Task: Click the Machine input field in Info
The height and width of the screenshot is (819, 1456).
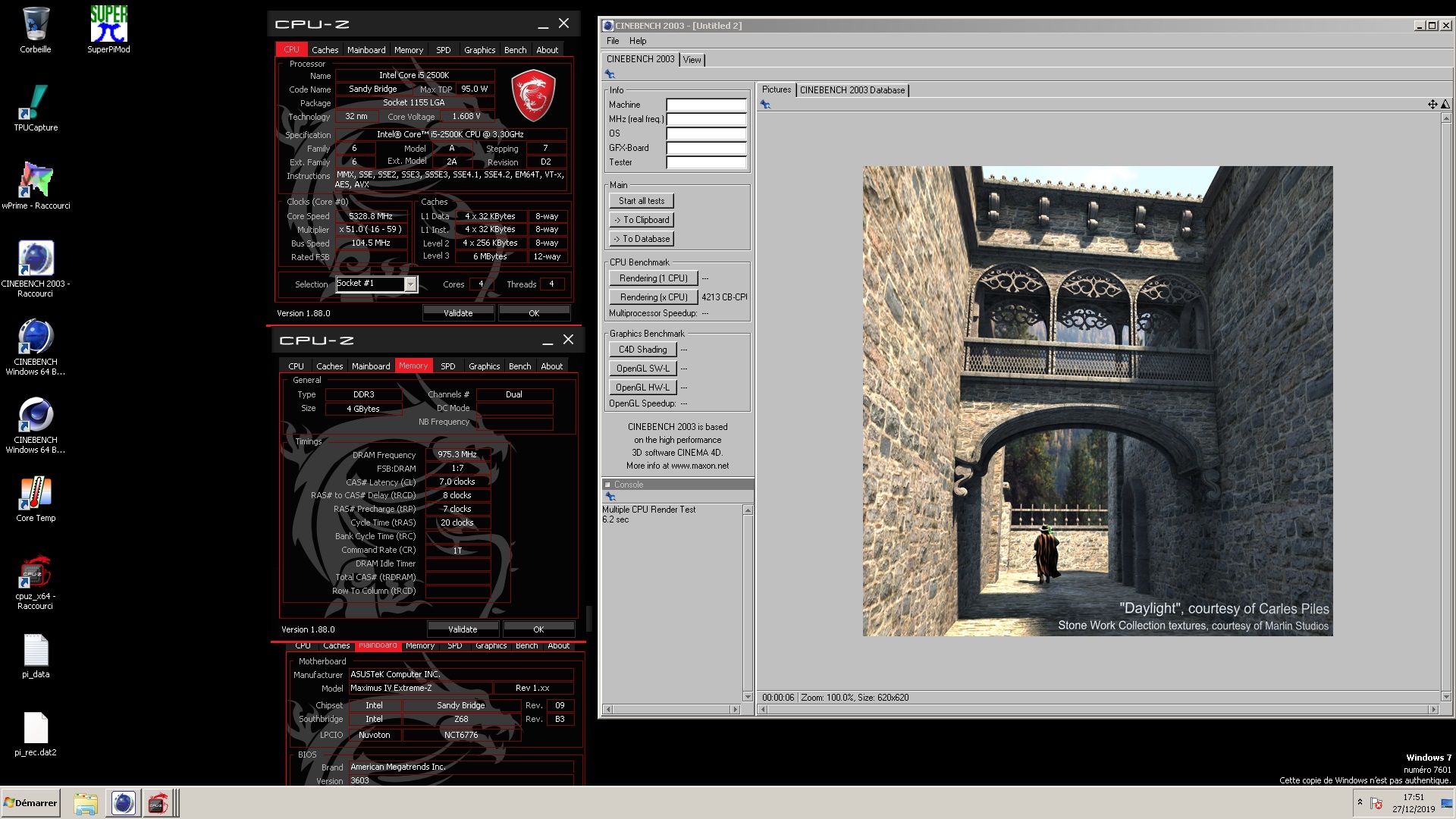Action: coord(706,105)
